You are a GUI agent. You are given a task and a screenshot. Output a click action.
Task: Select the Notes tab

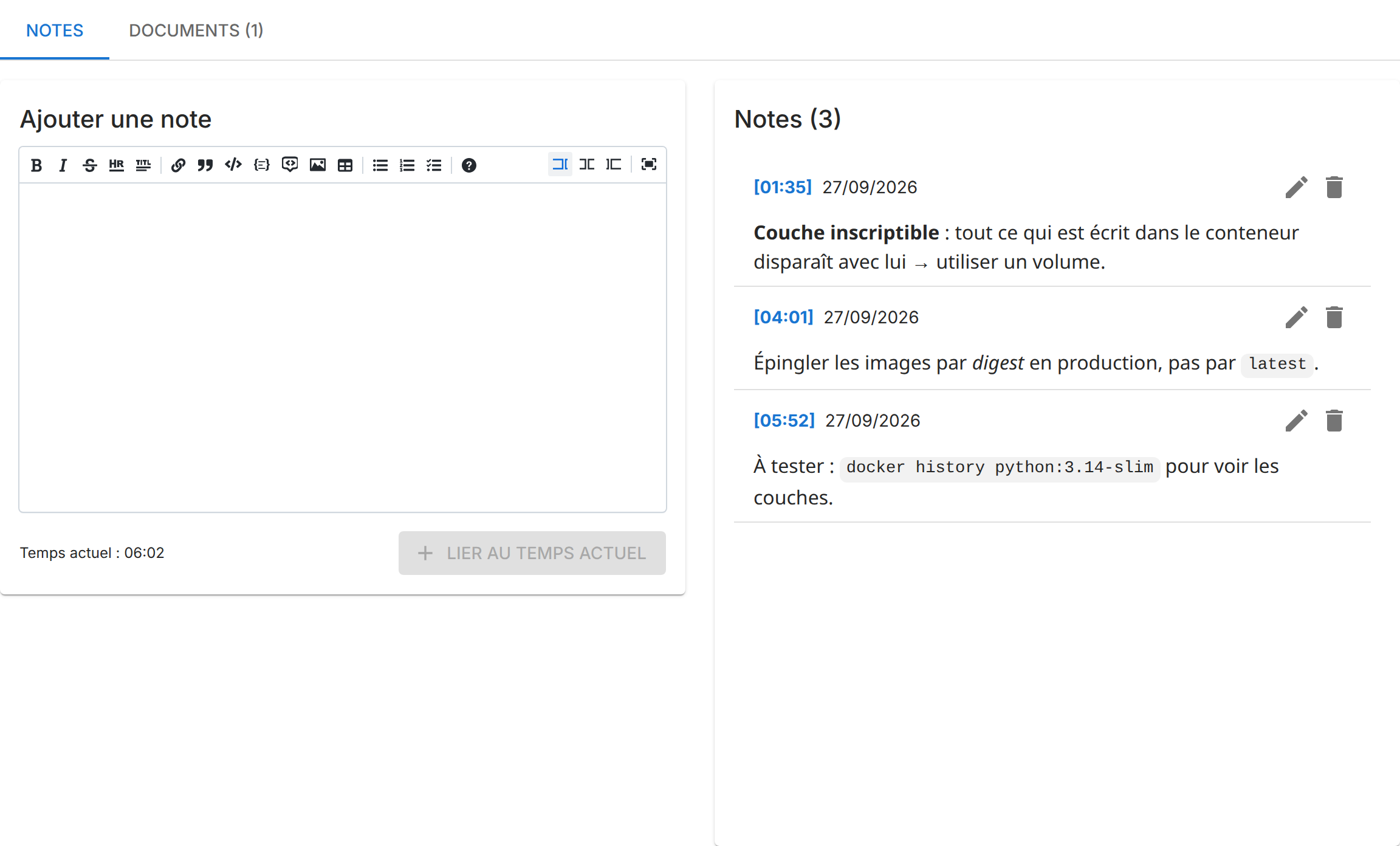55,30
